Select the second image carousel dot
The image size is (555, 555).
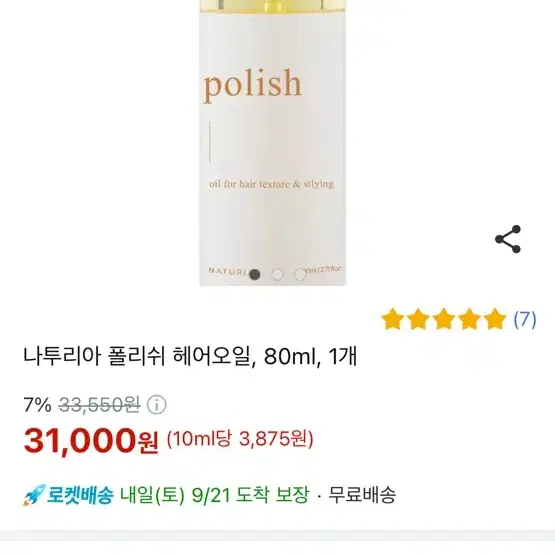[278, 274]
